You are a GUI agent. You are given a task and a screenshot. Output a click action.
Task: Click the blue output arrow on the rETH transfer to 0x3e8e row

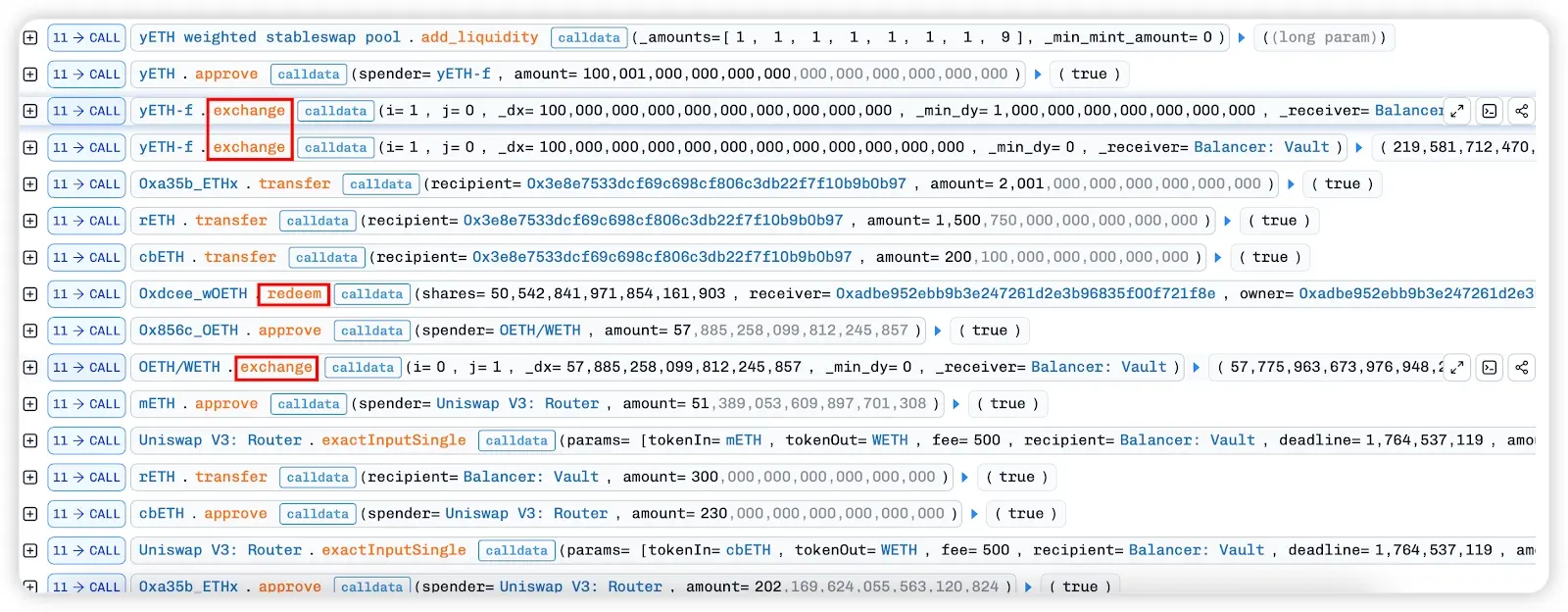pos(1227,221)
